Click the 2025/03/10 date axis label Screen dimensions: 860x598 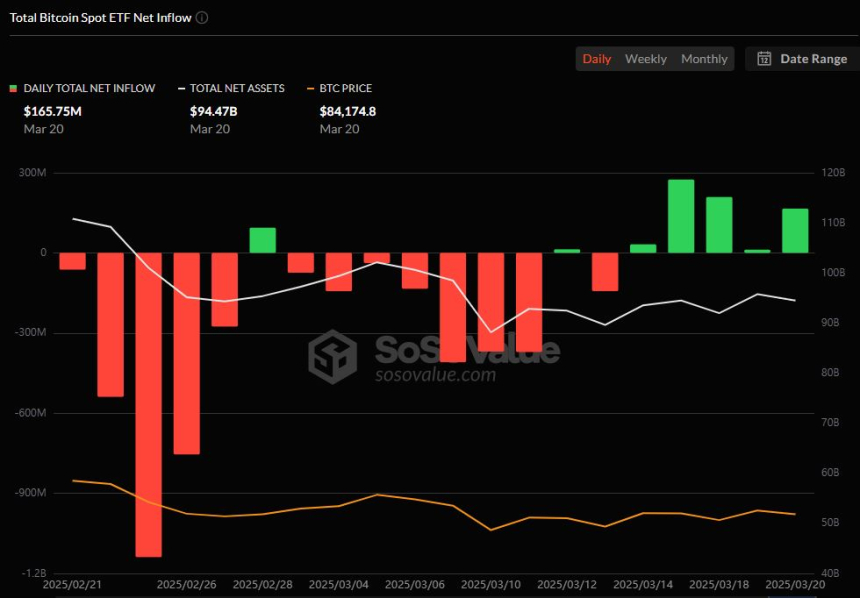point(491,584)
